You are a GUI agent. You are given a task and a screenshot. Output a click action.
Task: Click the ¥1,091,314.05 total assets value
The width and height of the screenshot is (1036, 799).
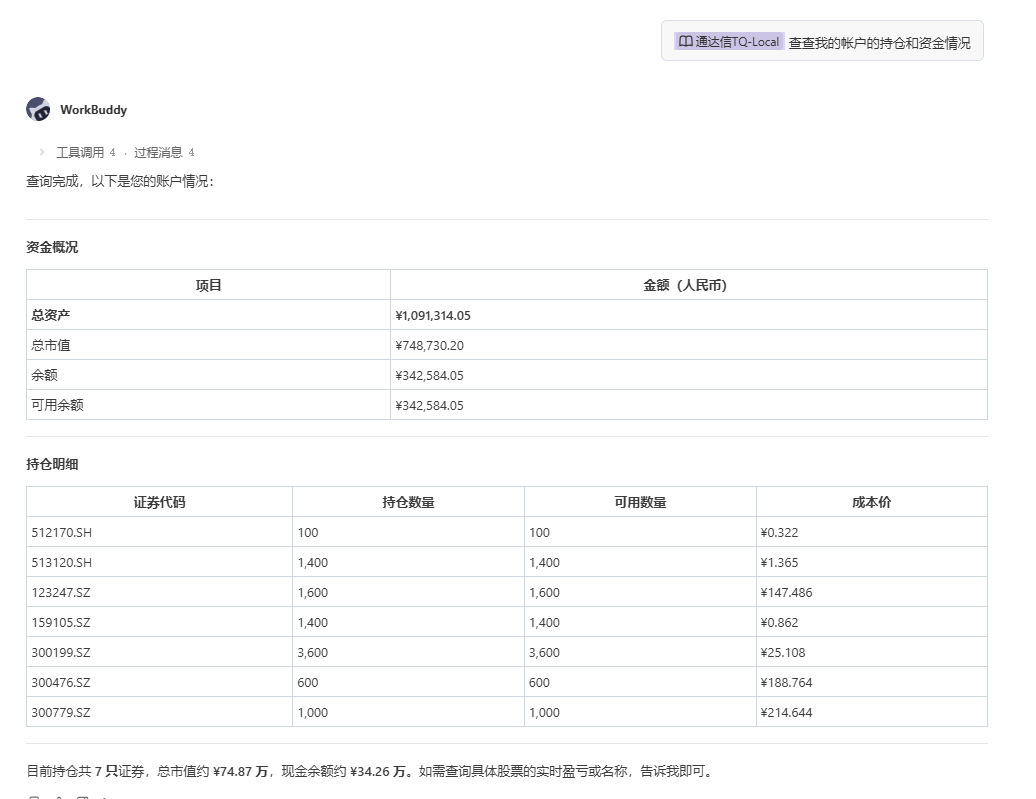pos(433,316)
